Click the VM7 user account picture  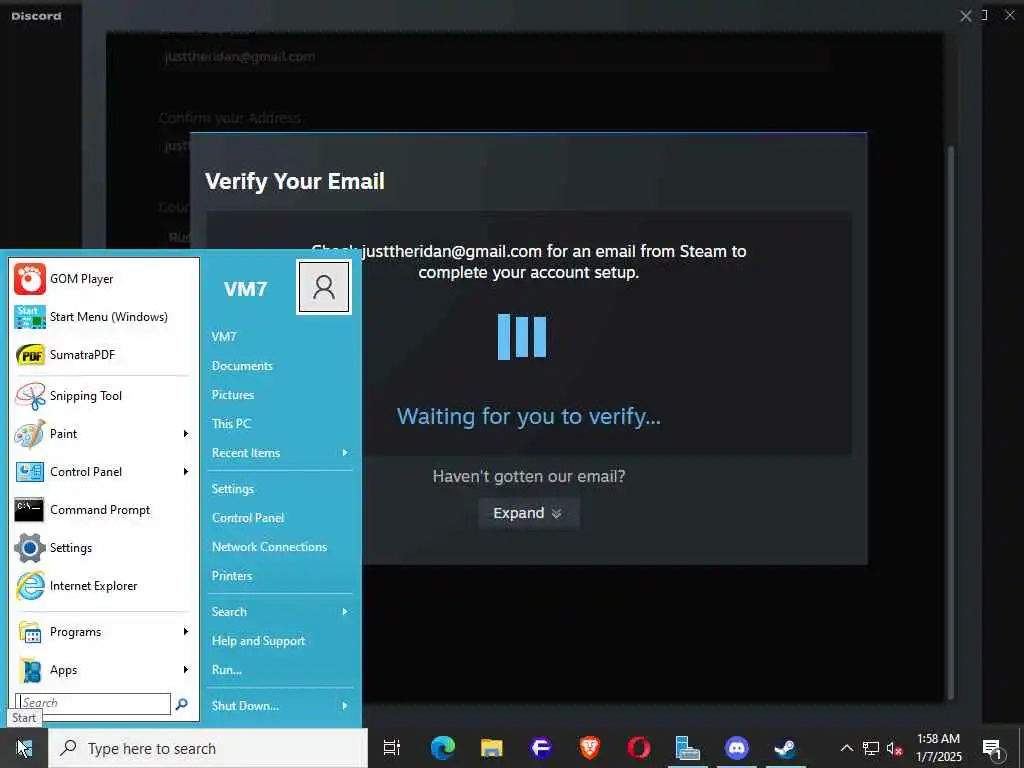point(324,287)
